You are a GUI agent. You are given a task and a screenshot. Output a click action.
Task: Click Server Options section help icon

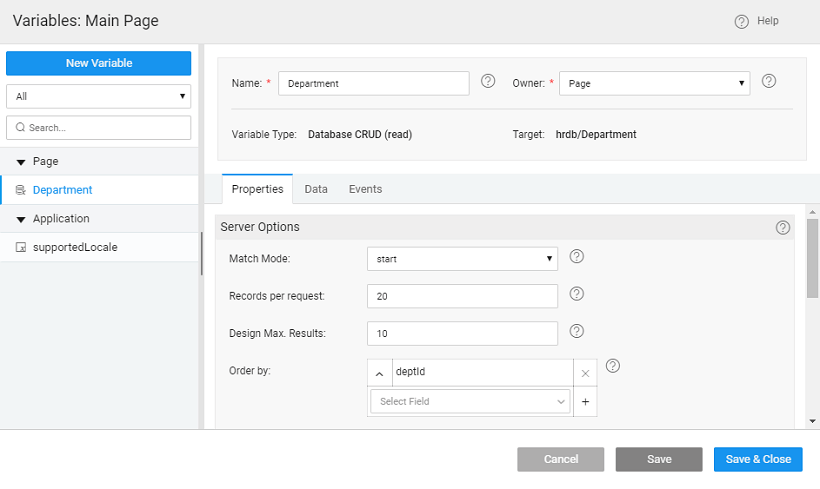782,228
